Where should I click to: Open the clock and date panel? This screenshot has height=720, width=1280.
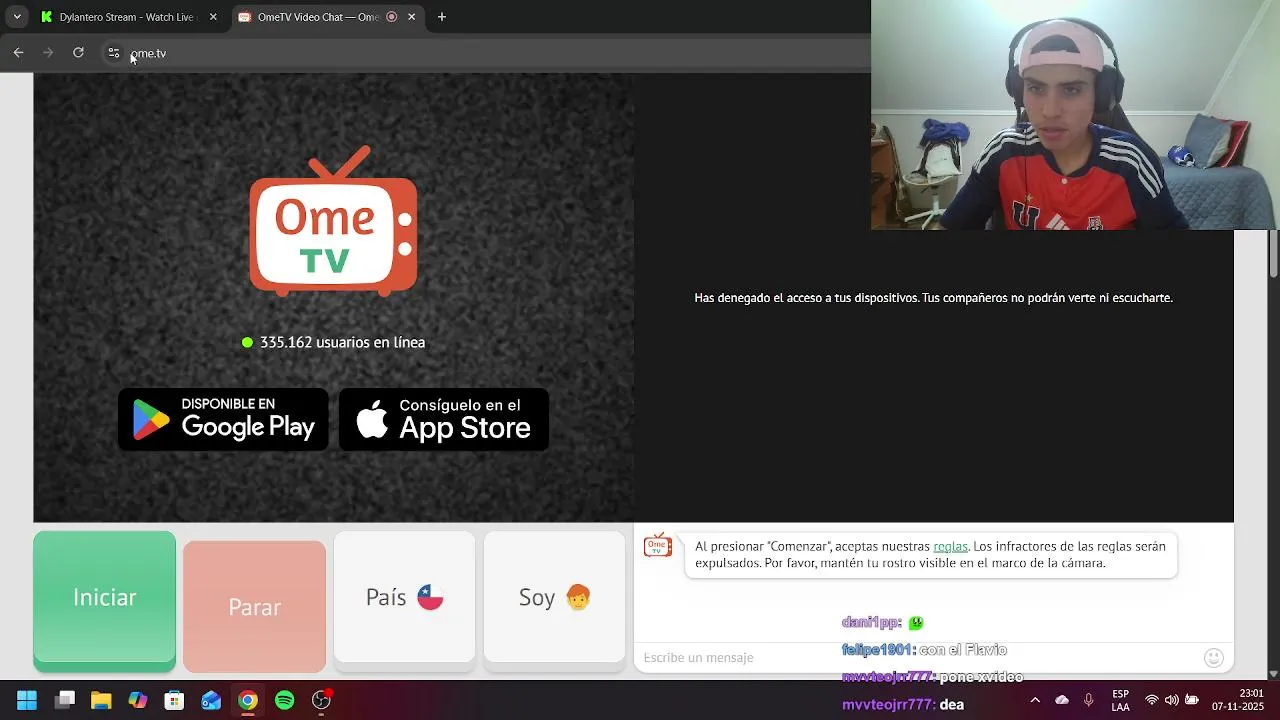click(1238, 700)
